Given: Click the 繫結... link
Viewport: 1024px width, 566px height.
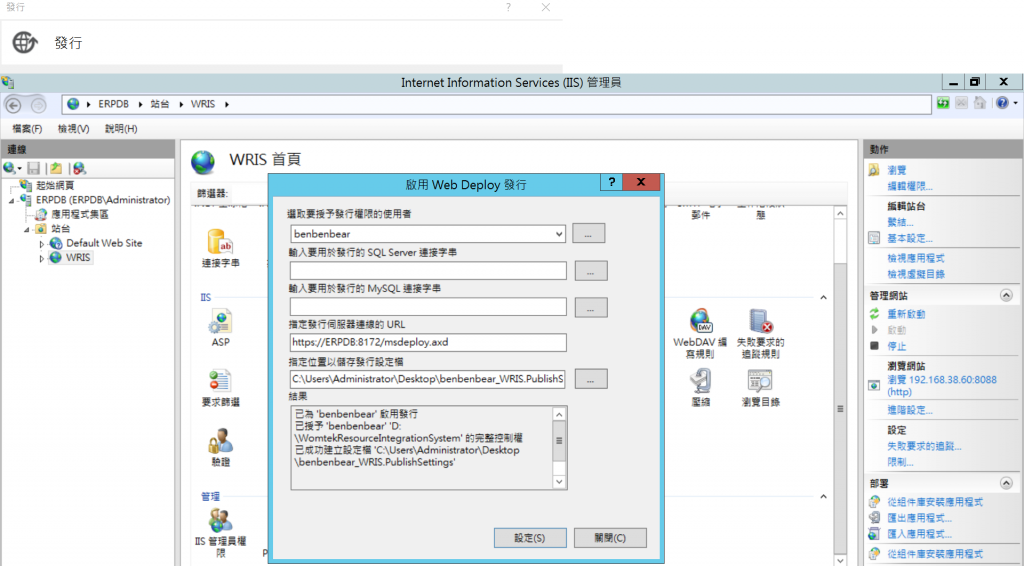Looking at the screenshot, I should coord(900,222).
